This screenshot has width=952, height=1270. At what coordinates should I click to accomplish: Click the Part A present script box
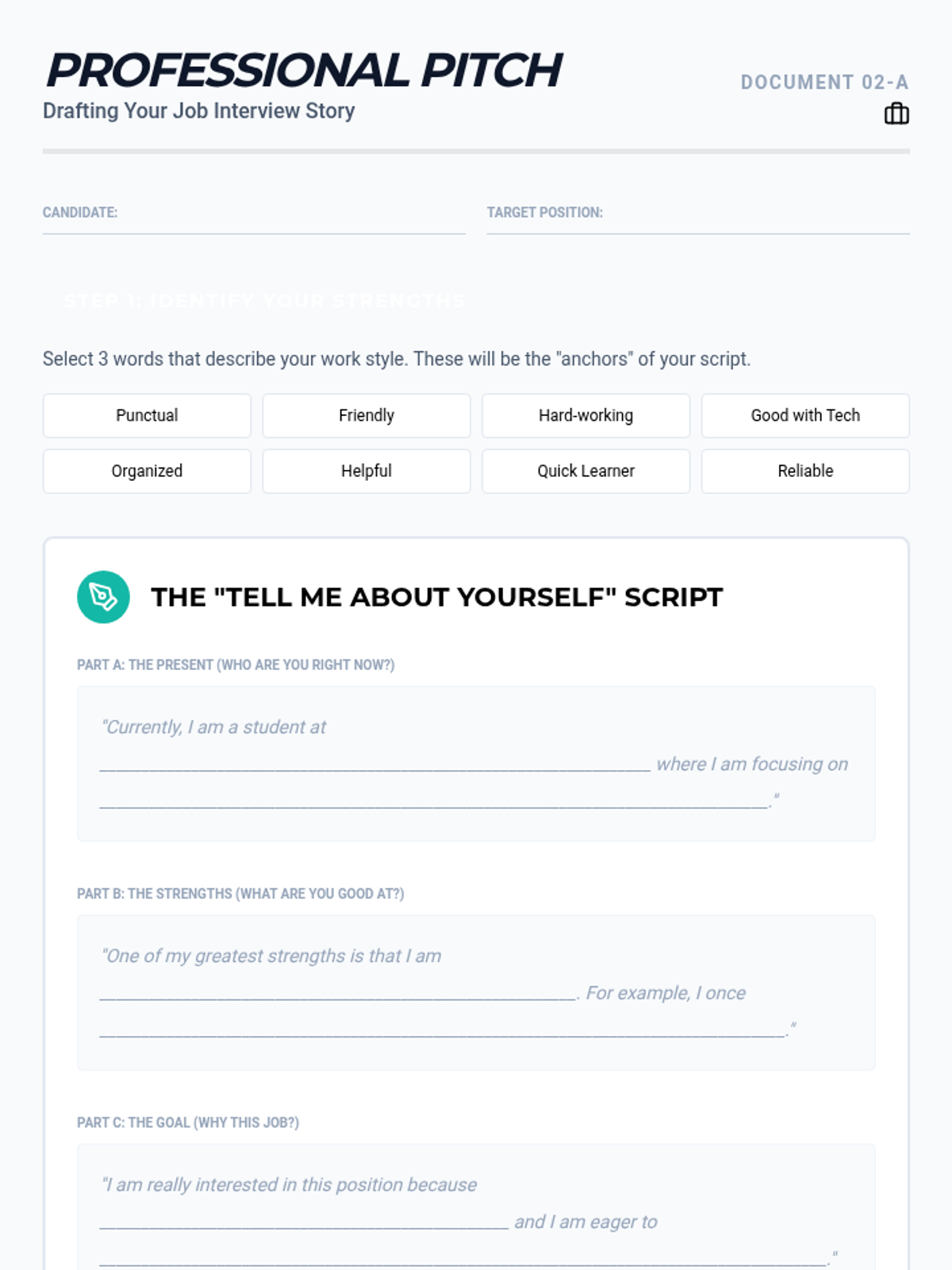pyautogui.click(x=476, y=764)
